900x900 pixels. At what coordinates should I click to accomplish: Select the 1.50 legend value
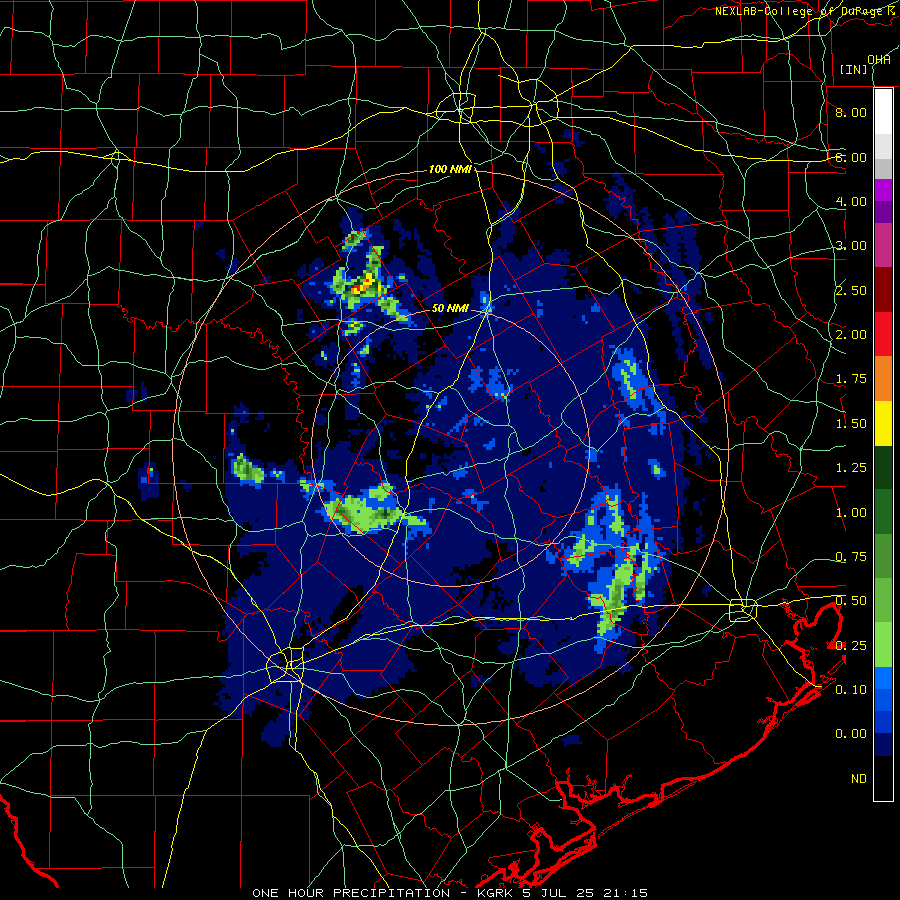[851, 424]
